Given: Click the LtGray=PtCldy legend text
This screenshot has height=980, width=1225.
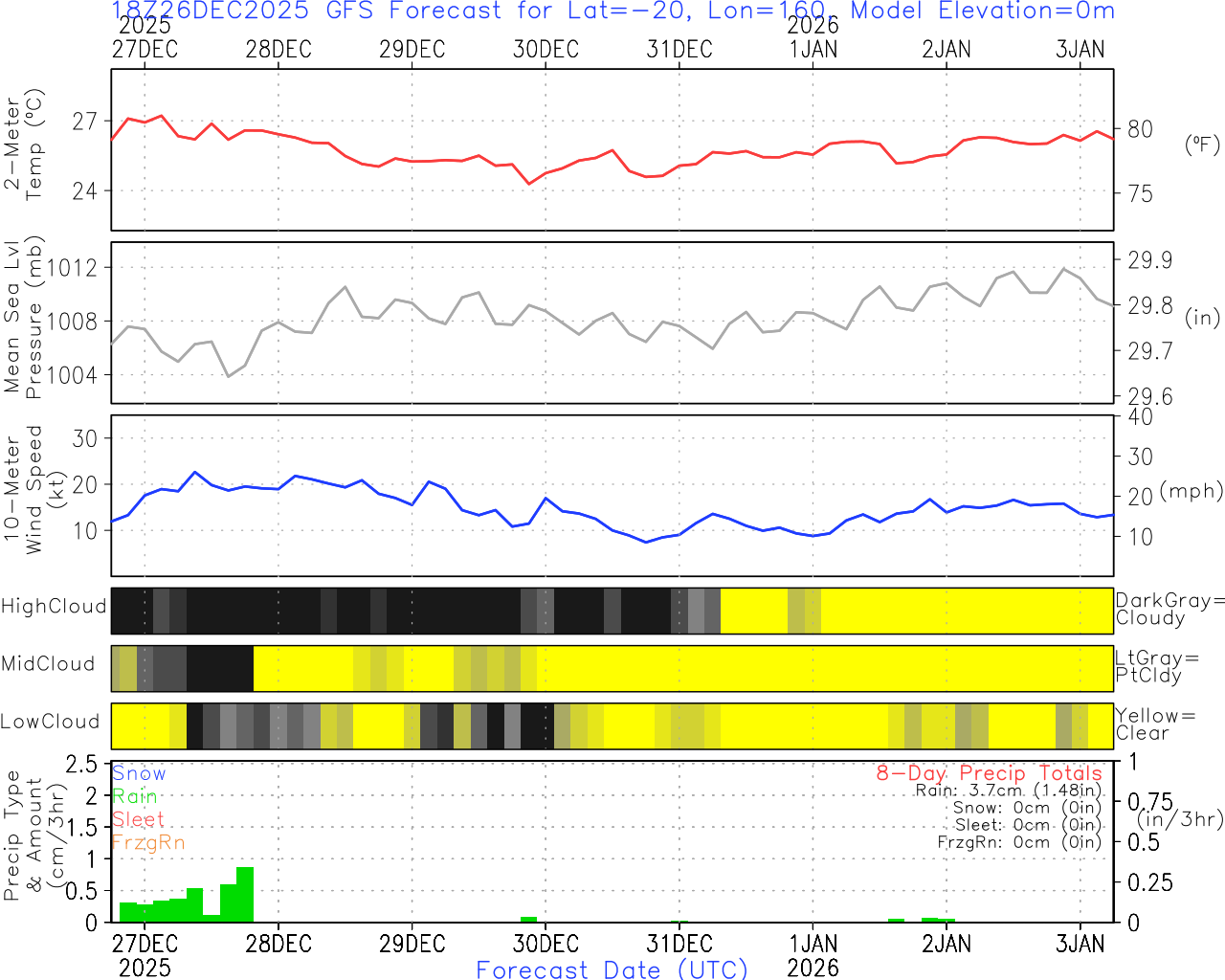Looking at the screenshot, I should 1156,666.
